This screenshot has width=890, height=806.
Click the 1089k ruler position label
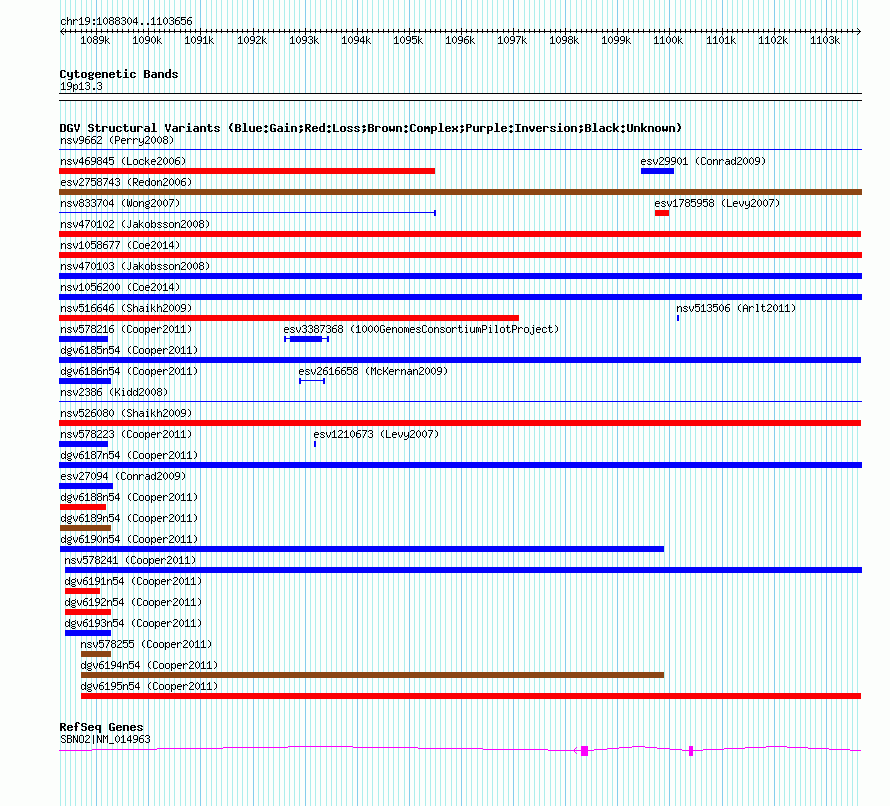click(95, 40)
